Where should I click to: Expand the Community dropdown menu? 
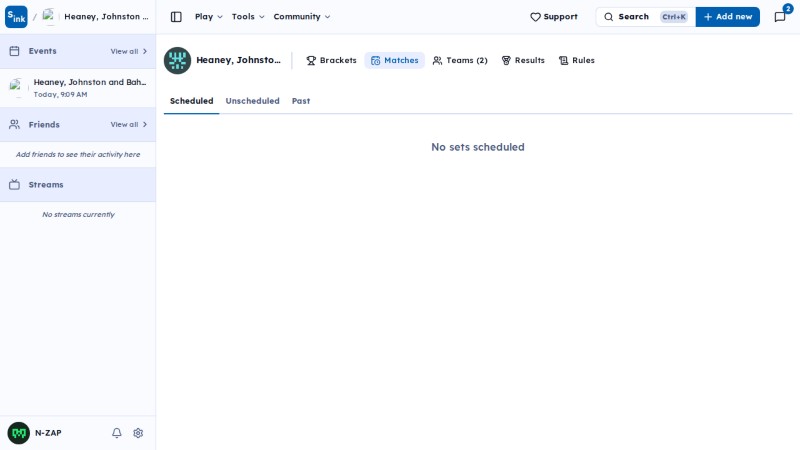[x=302, y=17]
